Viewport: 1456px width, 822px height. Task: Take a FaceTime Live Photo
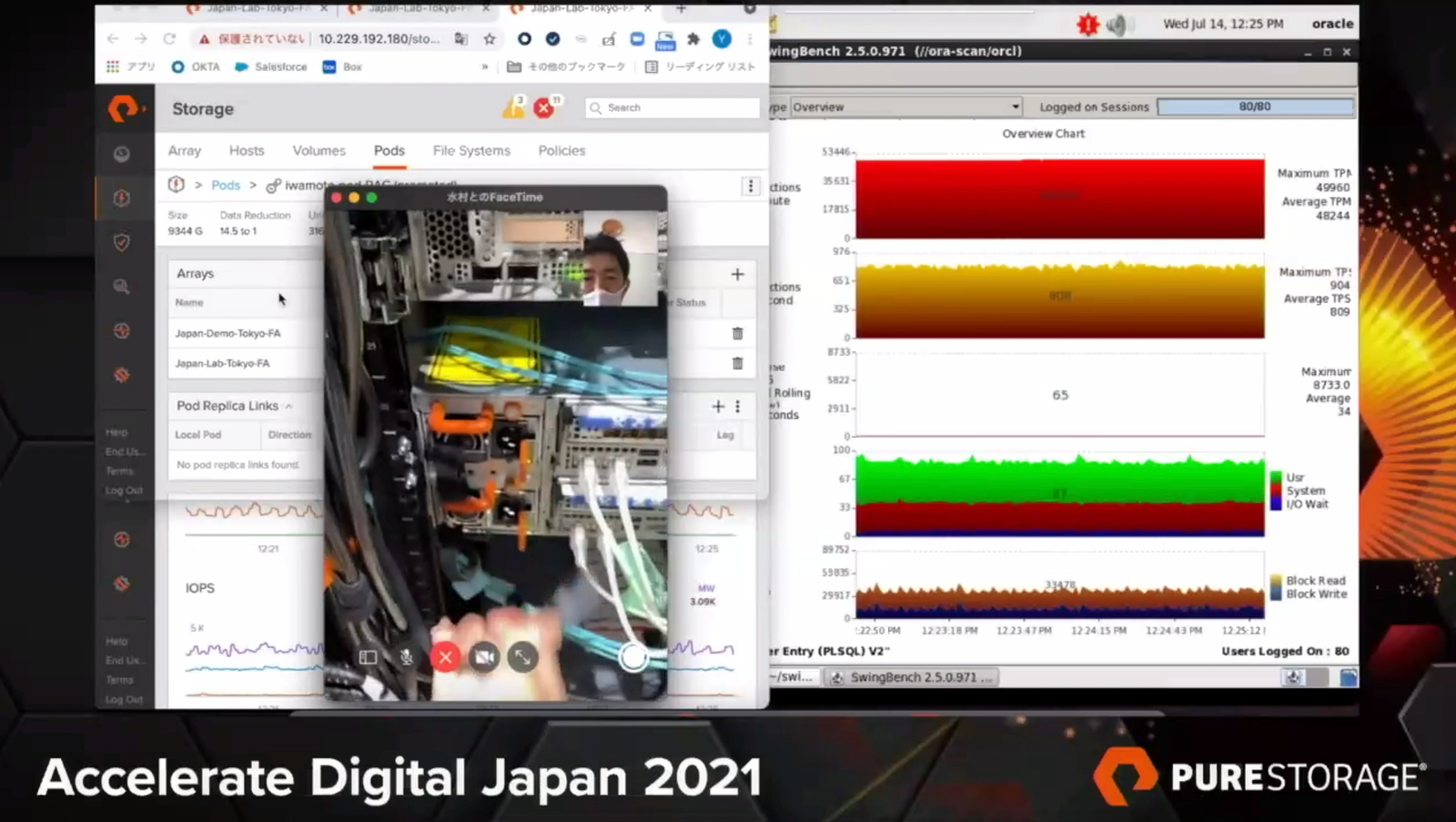[633, 657]
